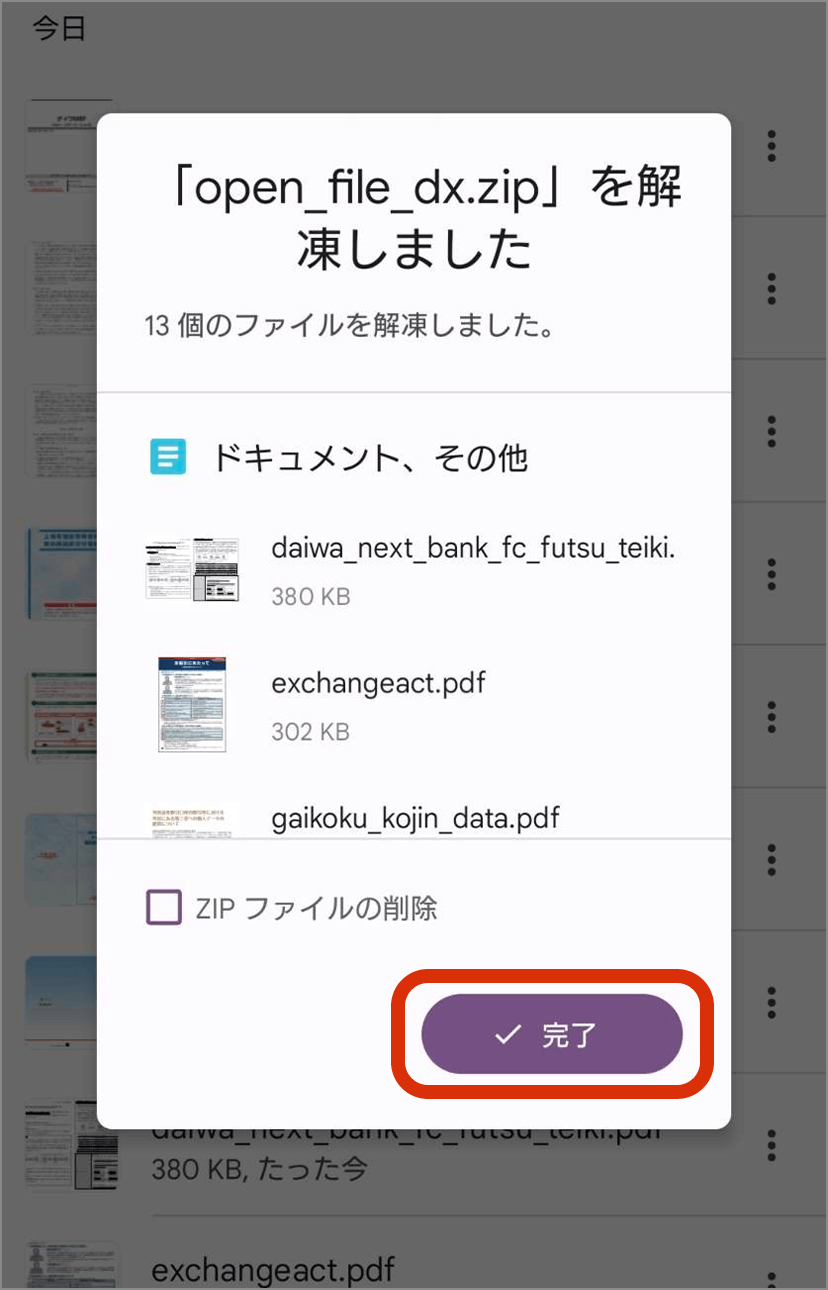828x1290 pixels.
Task: Open three-dot menu of fifth file row
Action: click(771, 716)
